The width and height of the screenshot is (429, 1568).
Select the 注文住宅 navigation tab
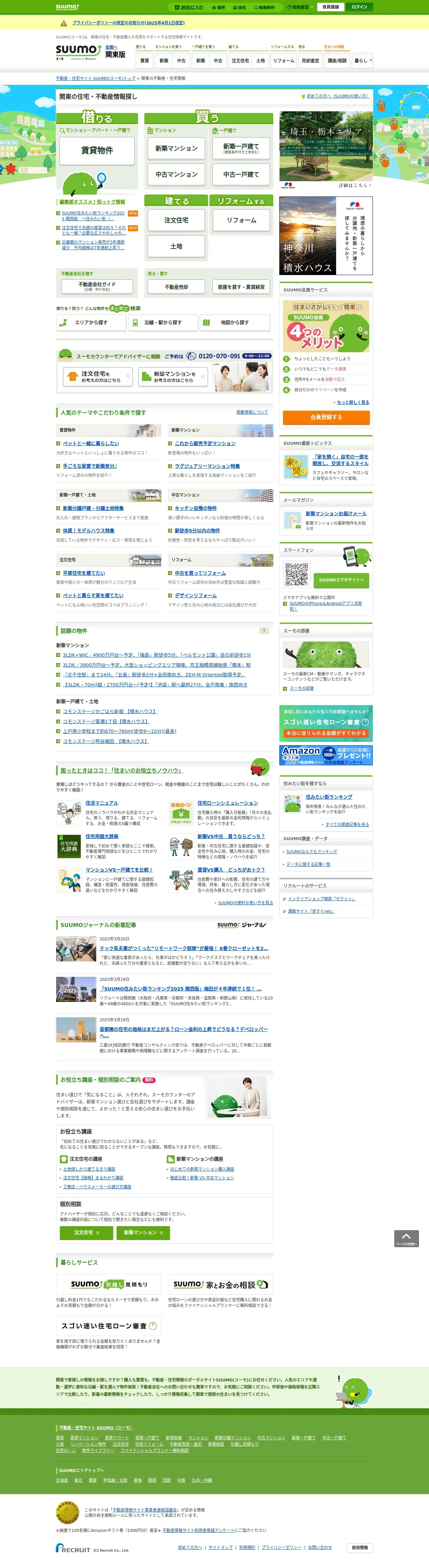pyautogui.click(x=240, y=60)
